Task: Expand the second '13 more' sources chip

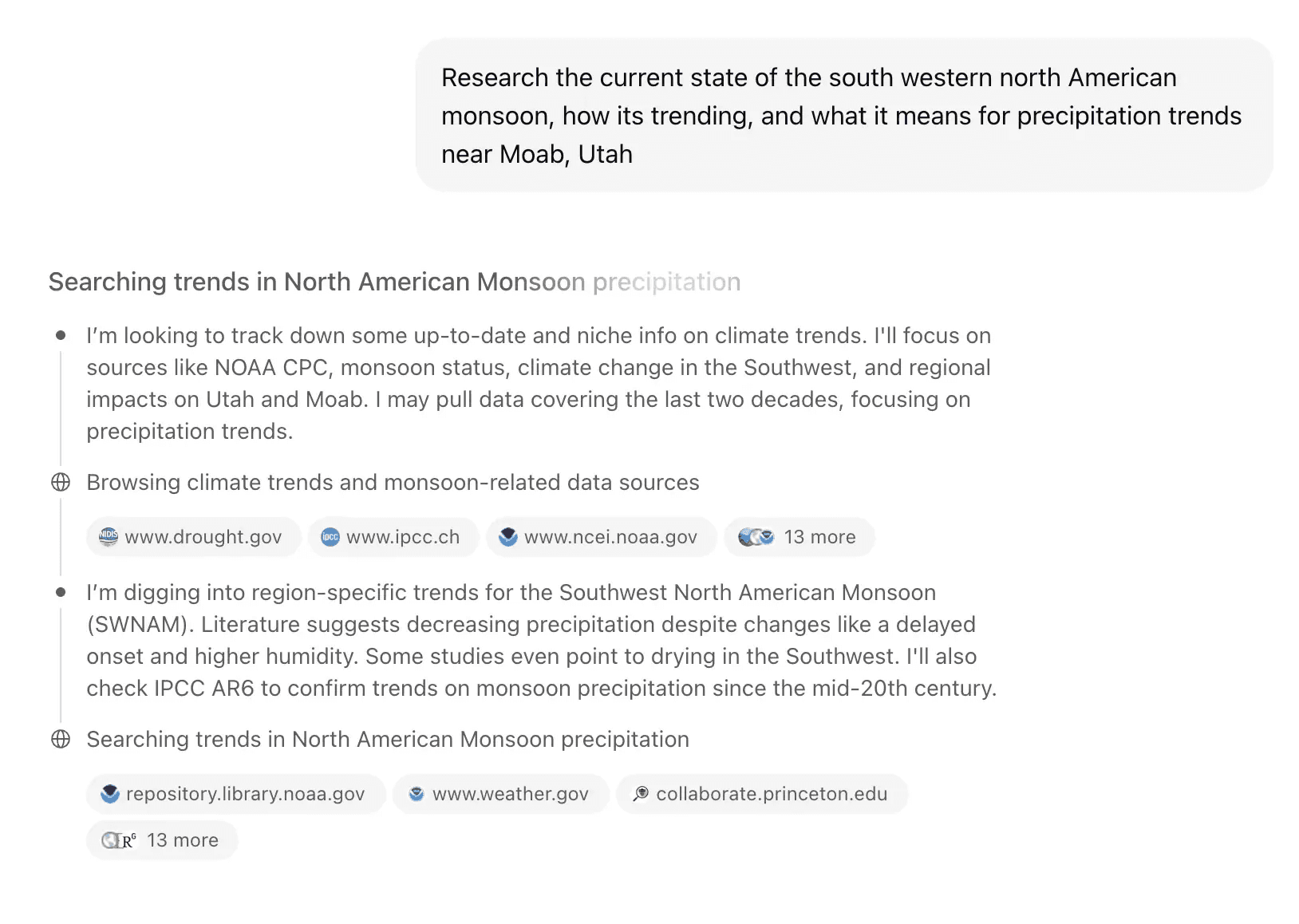Action: 162,840
